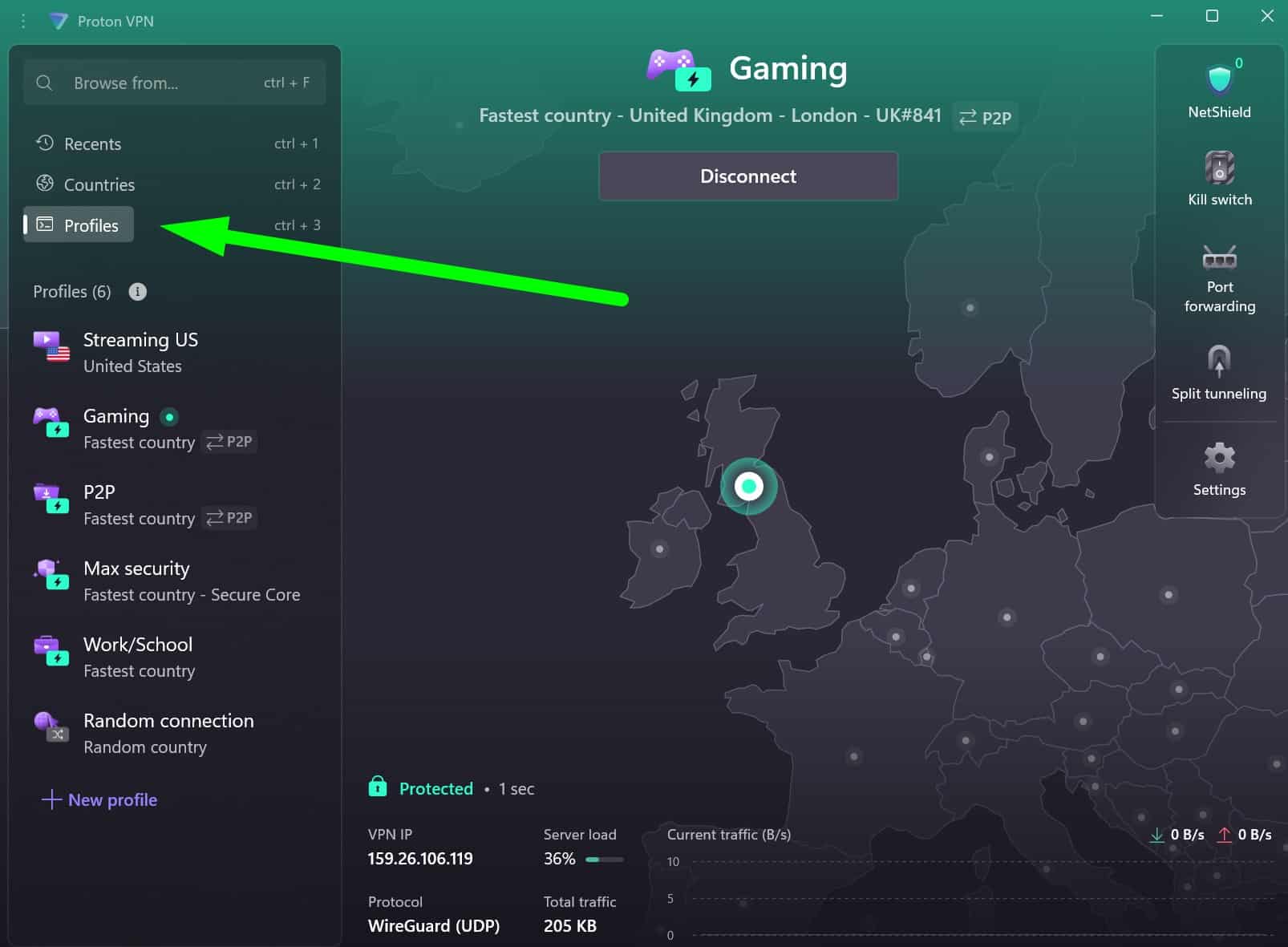Click the active indicator dot beside Gaming profile
This screenshot has height=947, width=1288.
pyautogui.click(x=169, y=417)
